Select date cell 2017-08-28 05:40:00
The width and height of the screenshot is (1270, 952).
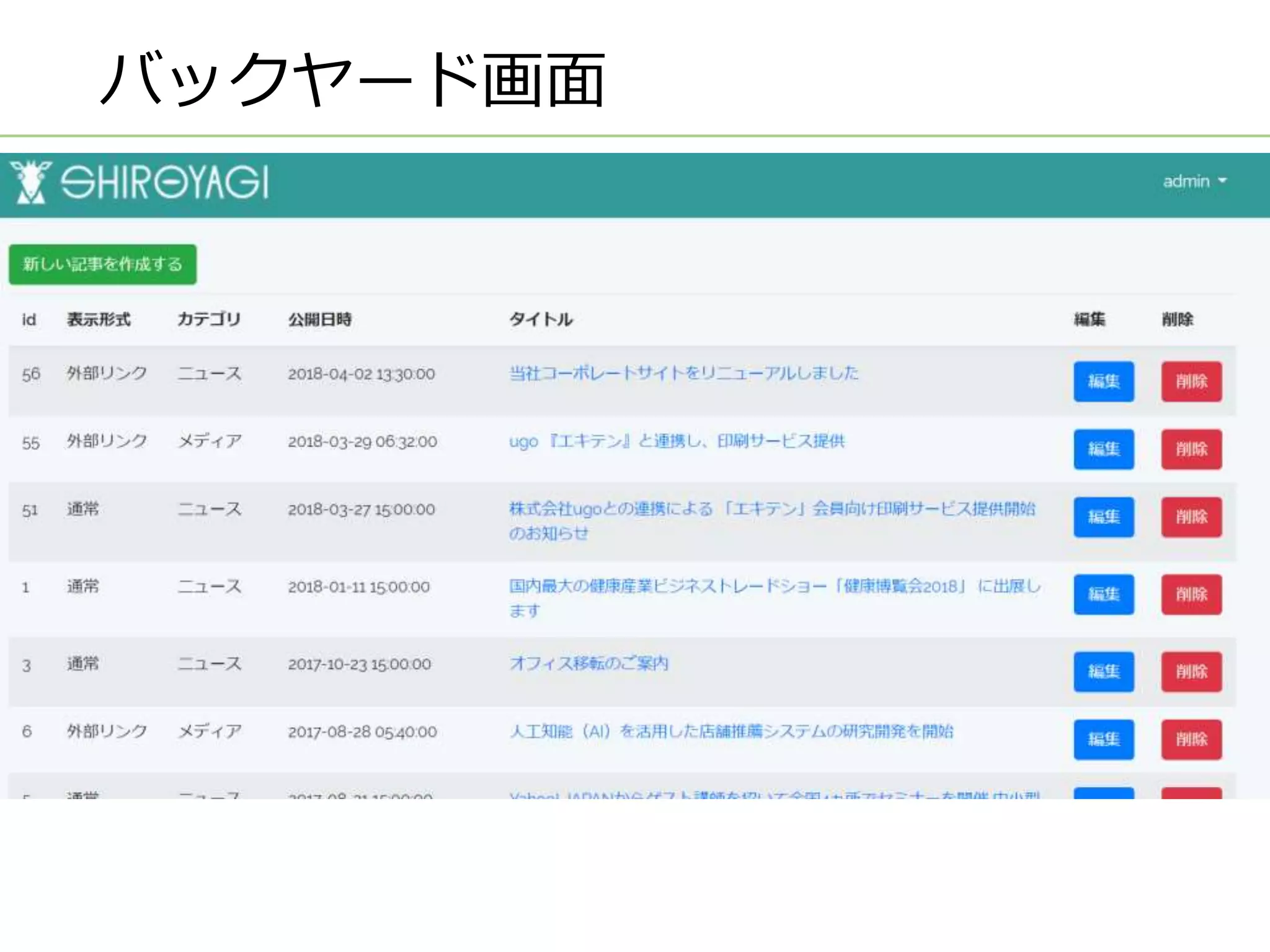(363, 732)
